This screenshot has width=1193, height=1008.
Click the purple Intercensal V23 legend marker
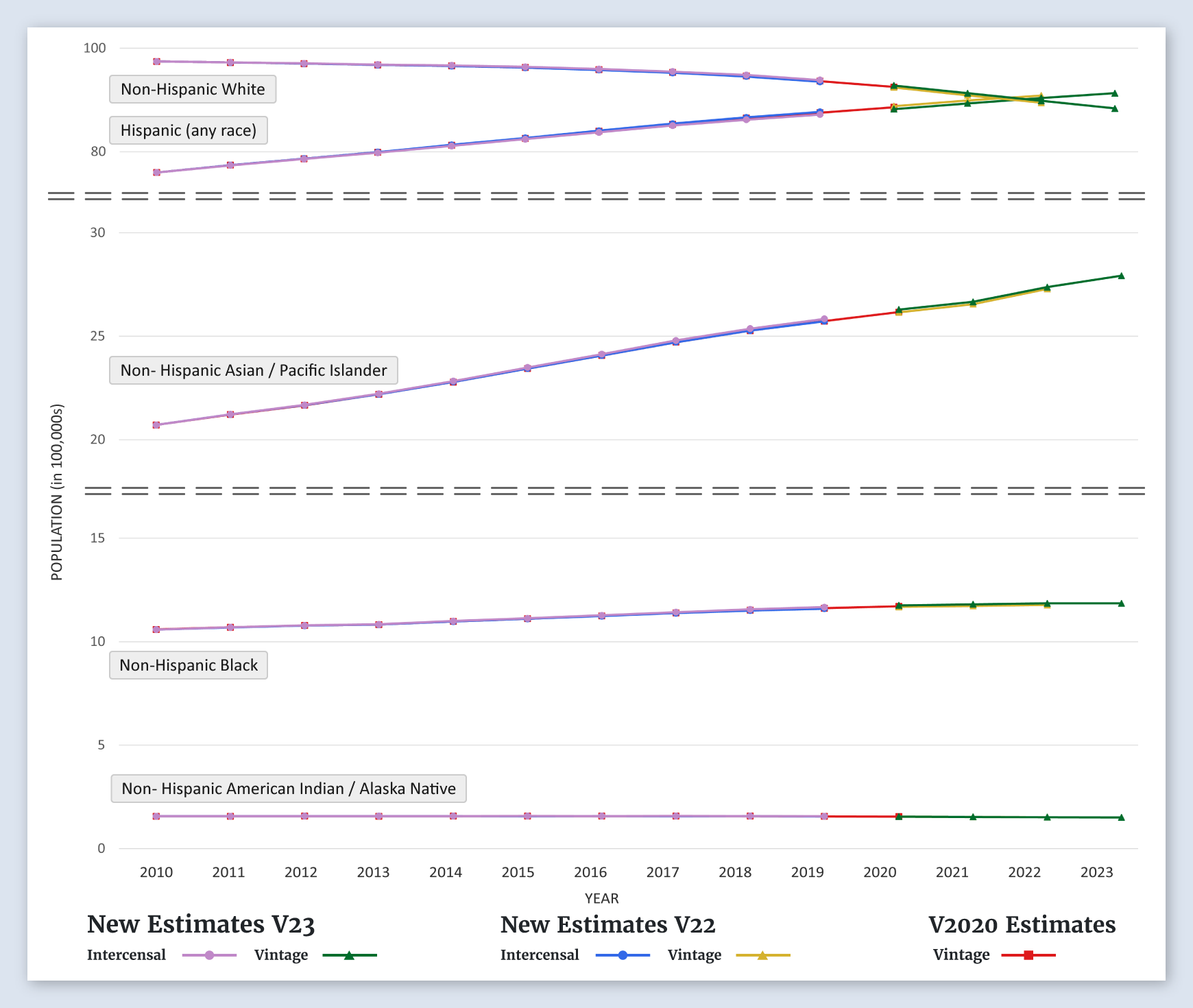210,955
